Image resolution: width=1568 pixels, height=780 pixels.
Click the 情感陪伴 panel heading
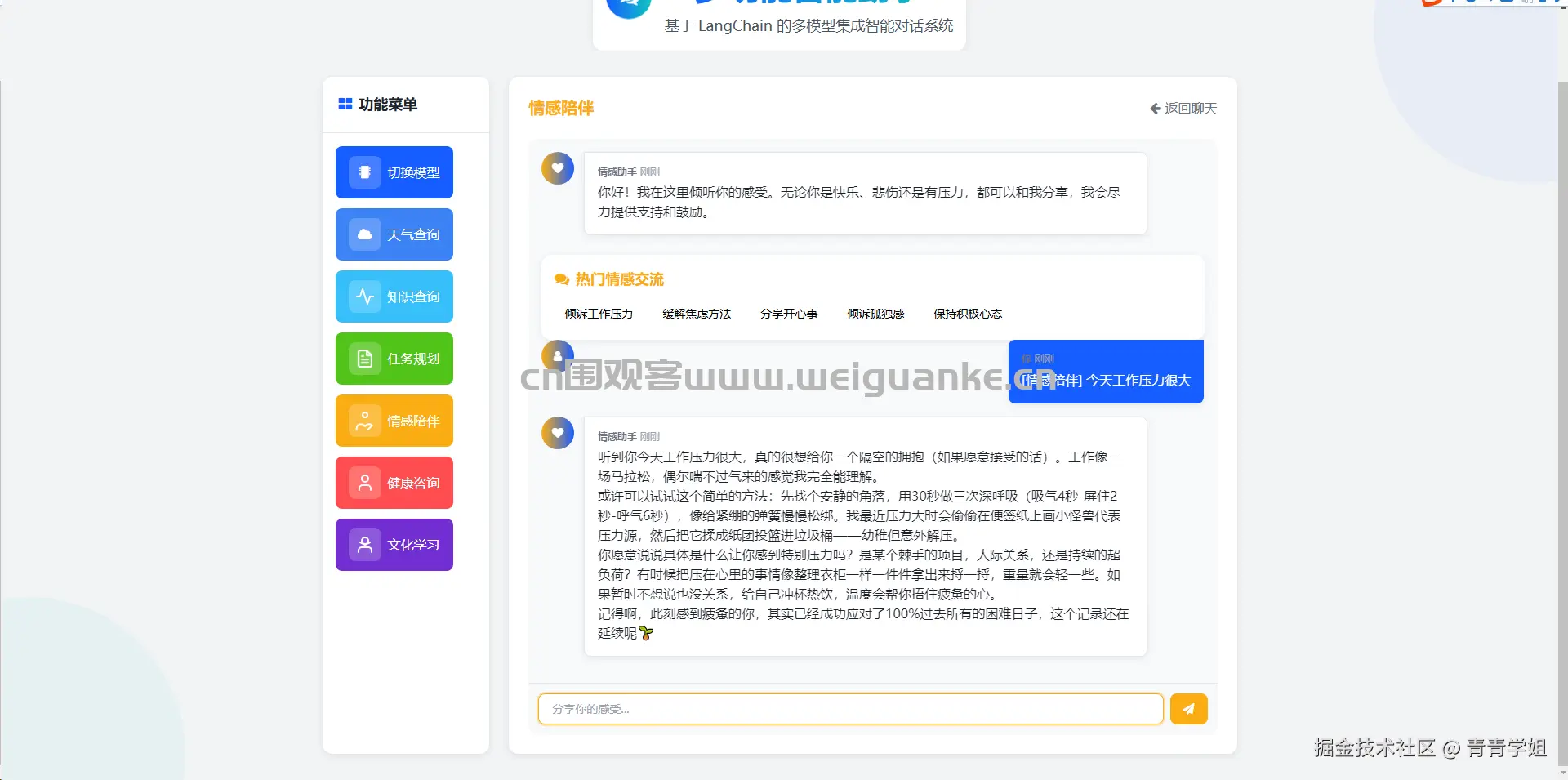click(x=561, y=108)
